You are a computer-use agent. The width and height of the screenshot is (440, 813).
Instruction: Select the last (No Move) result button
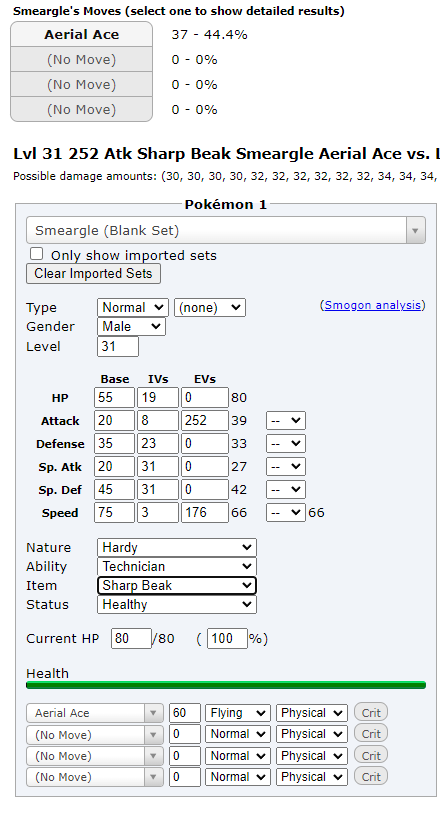(x=81, y=109)
